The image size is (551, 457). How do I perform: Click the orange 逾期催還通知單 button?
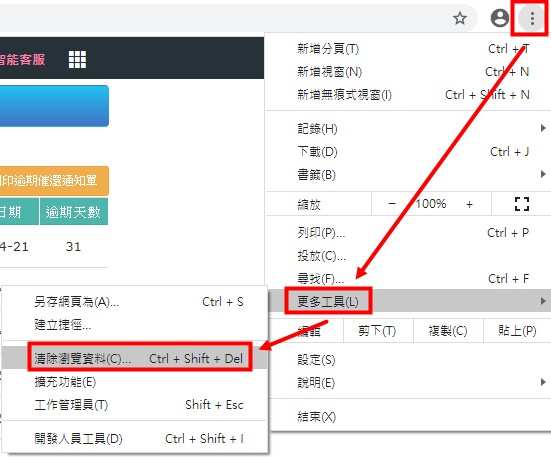click(x=54, y=181)
